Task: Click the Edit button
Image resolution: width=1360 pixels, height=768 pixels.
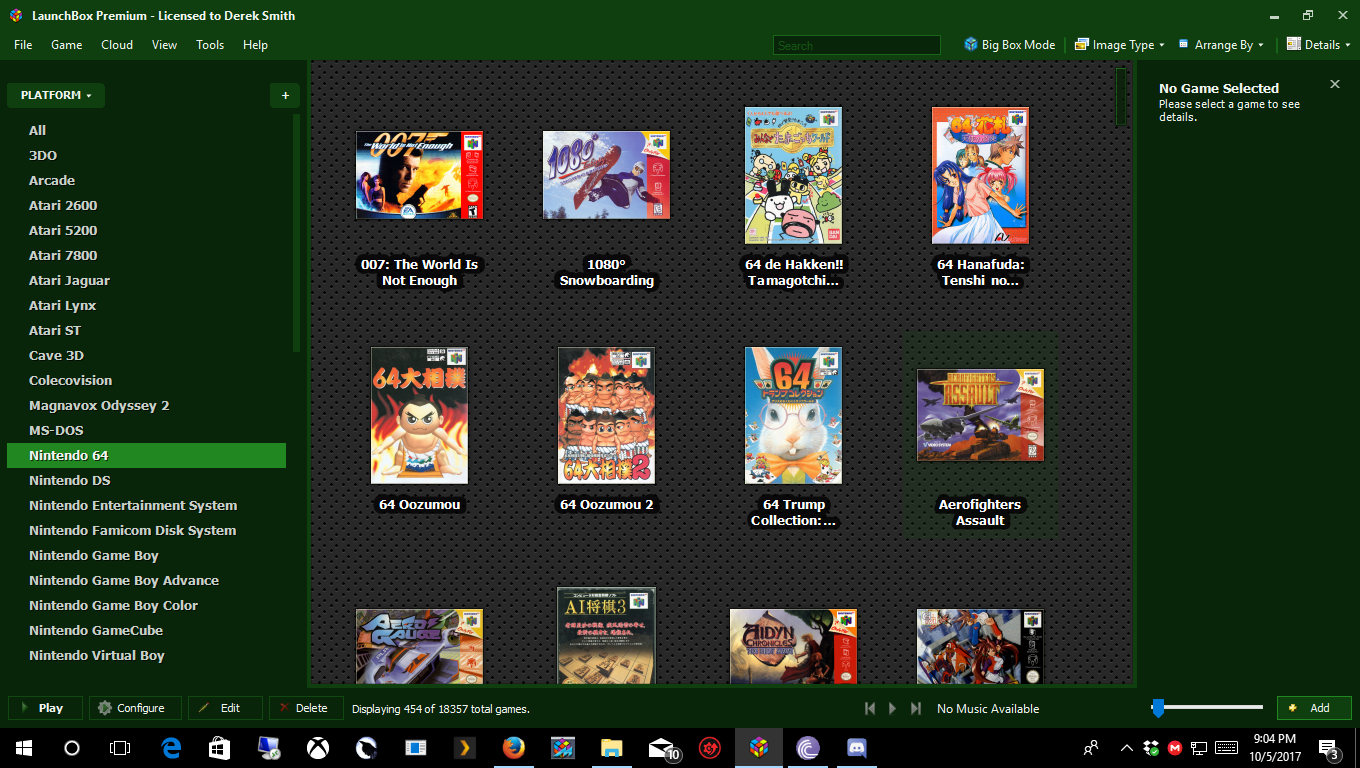Action: 225,708
